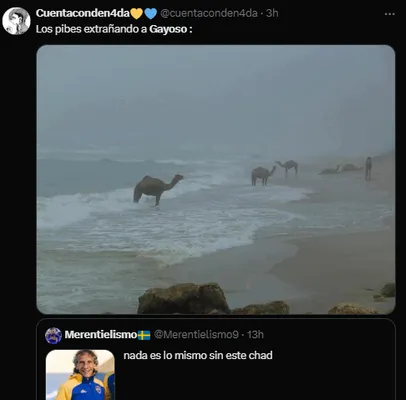Click the Cuentaconden4da display name
Viewport: 406px width, 400px height.
[83, 13]
